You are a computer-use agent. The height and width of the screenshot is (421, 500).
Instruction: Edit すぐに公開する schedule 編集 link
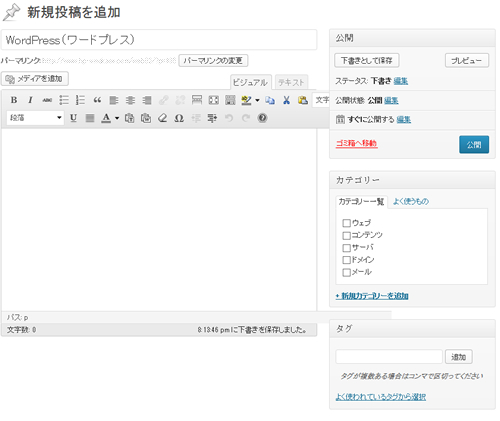pos(404,119)
